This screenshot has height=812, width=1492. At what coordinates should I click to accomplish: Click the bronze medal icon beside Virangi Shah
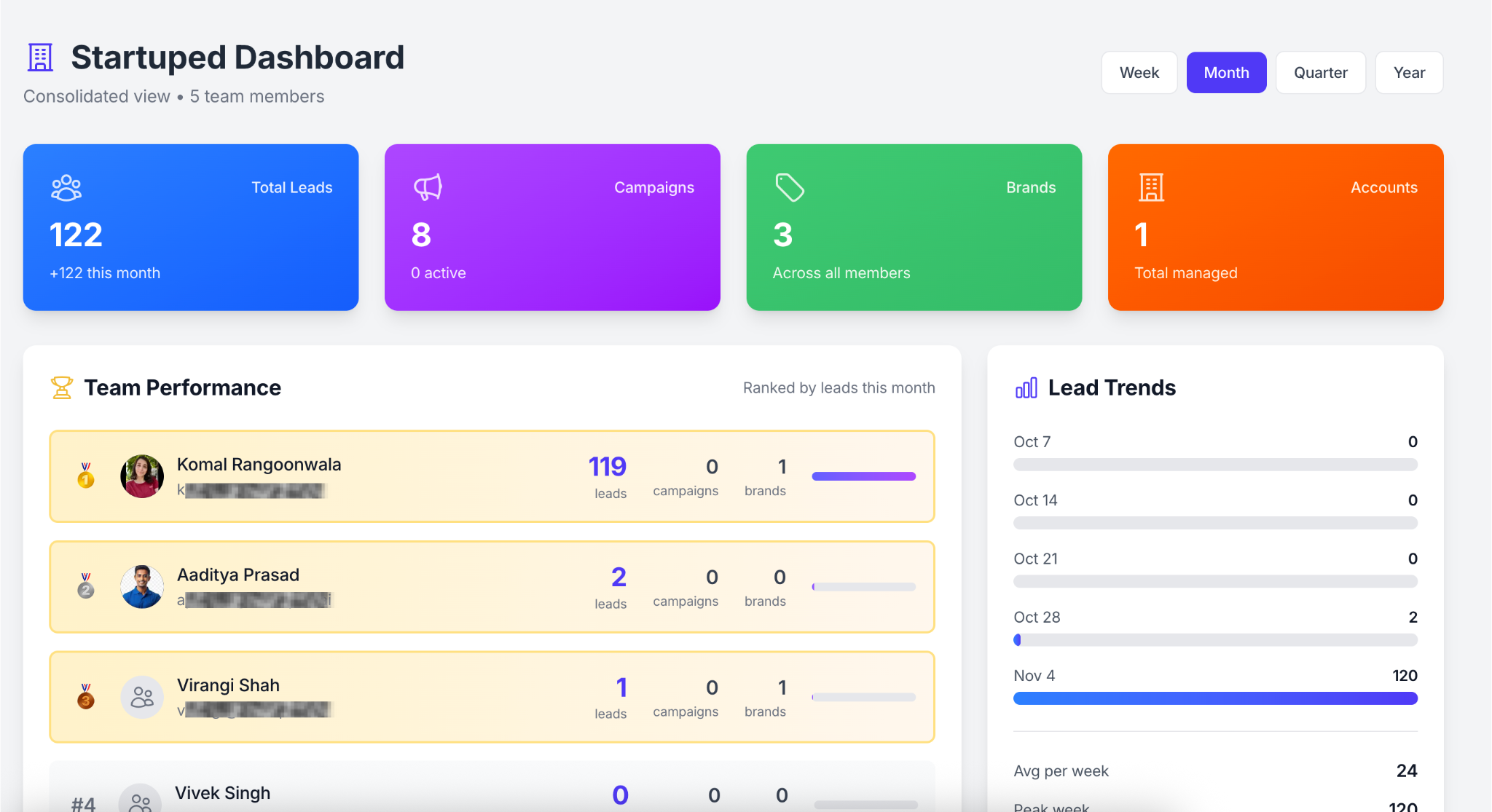pos(86,697)
